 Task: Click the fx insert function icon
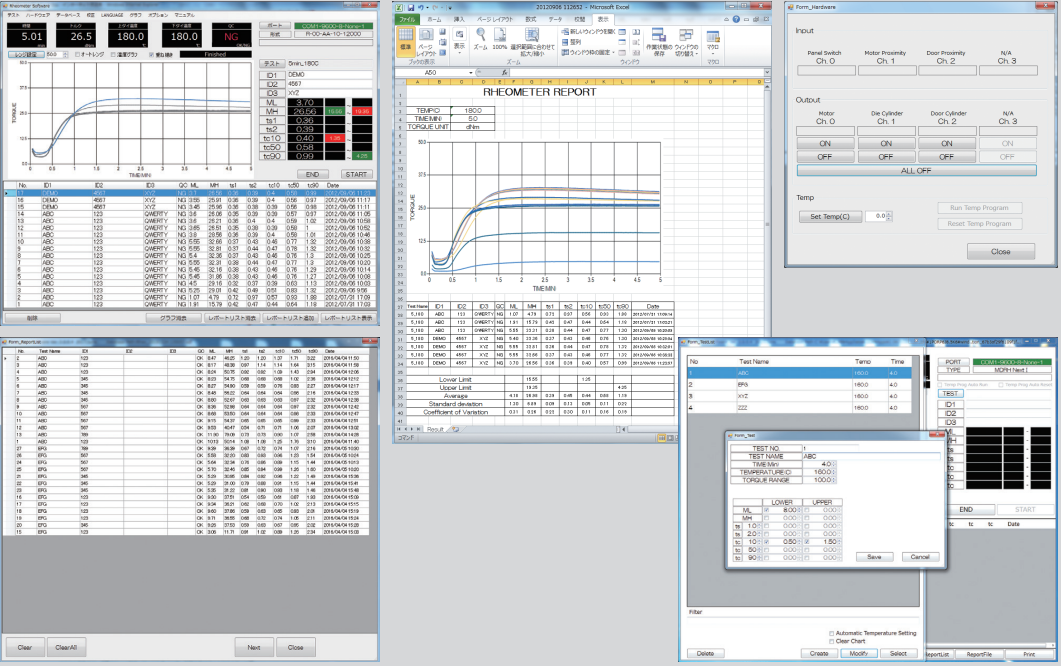tap(504, 72)
